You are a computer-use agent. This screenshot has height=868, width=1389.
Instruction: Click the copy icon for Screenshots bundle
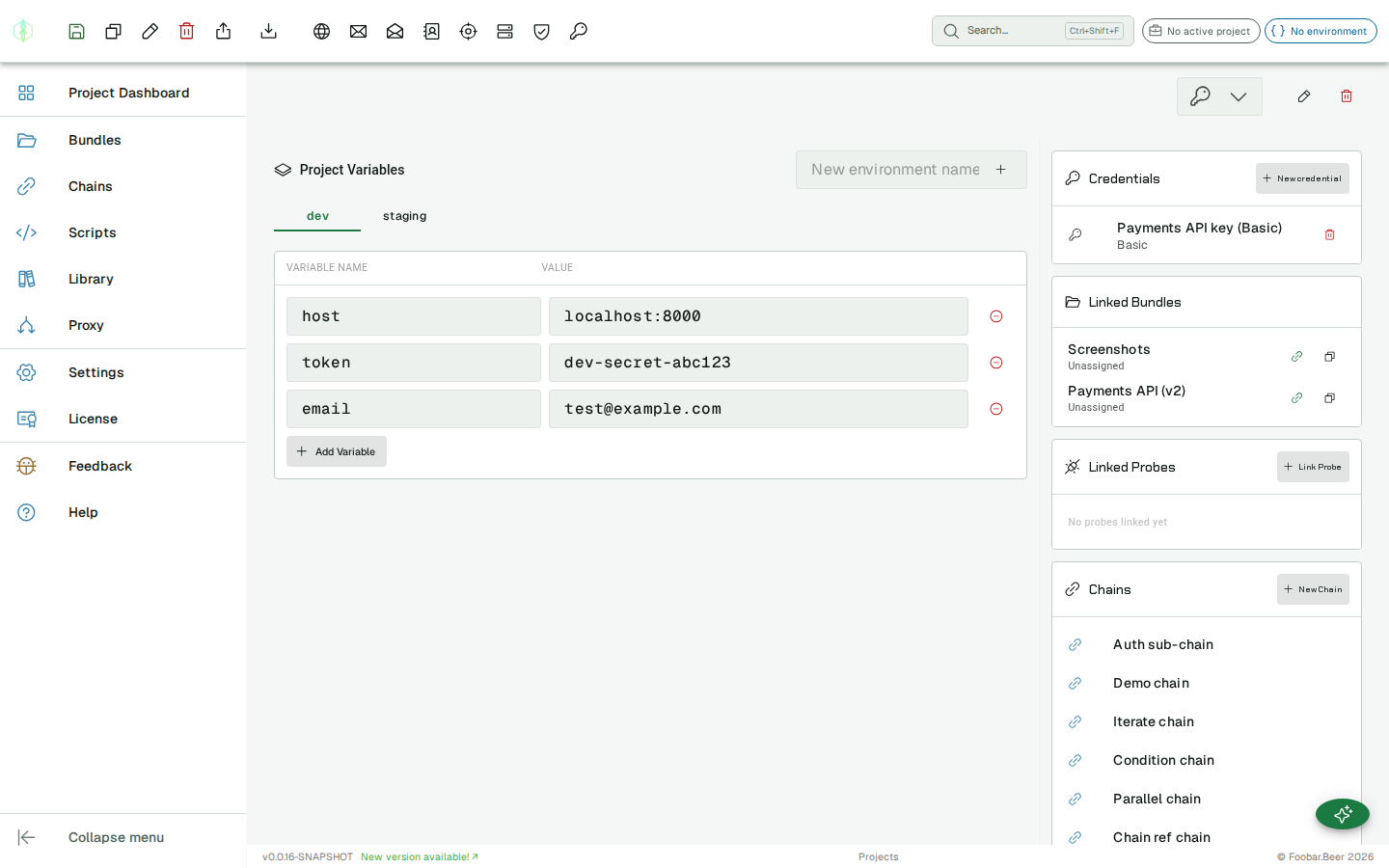click(1330, 357)
